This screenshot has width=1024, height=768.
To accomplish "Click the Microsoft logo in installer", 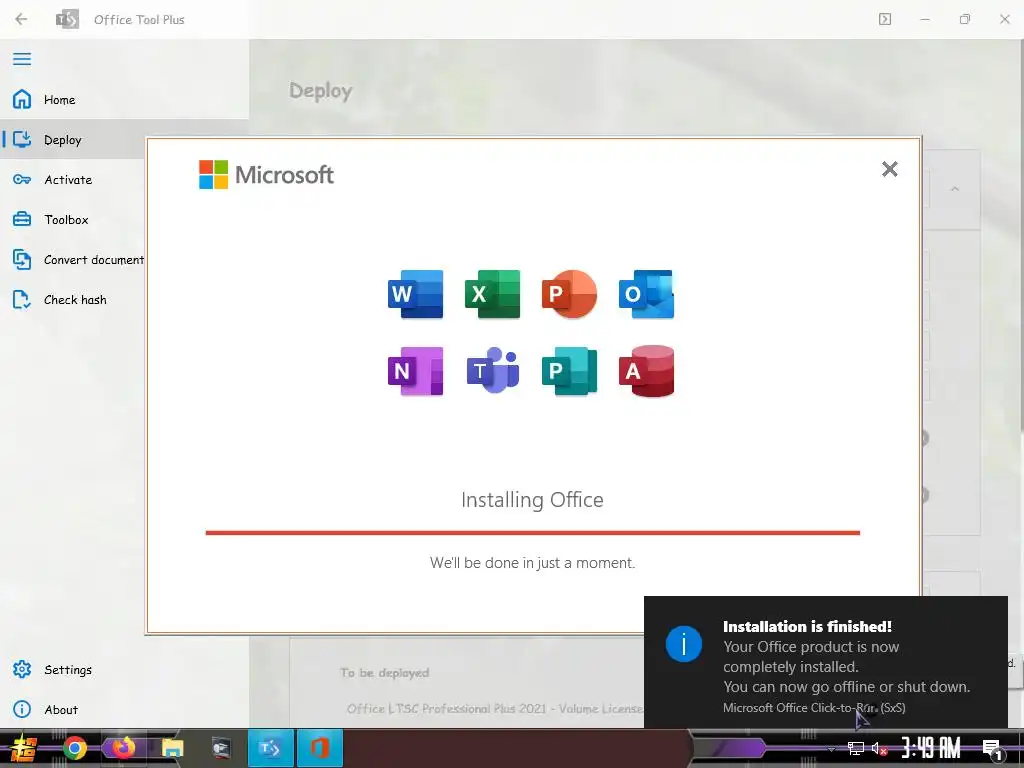I will [266, 174].
